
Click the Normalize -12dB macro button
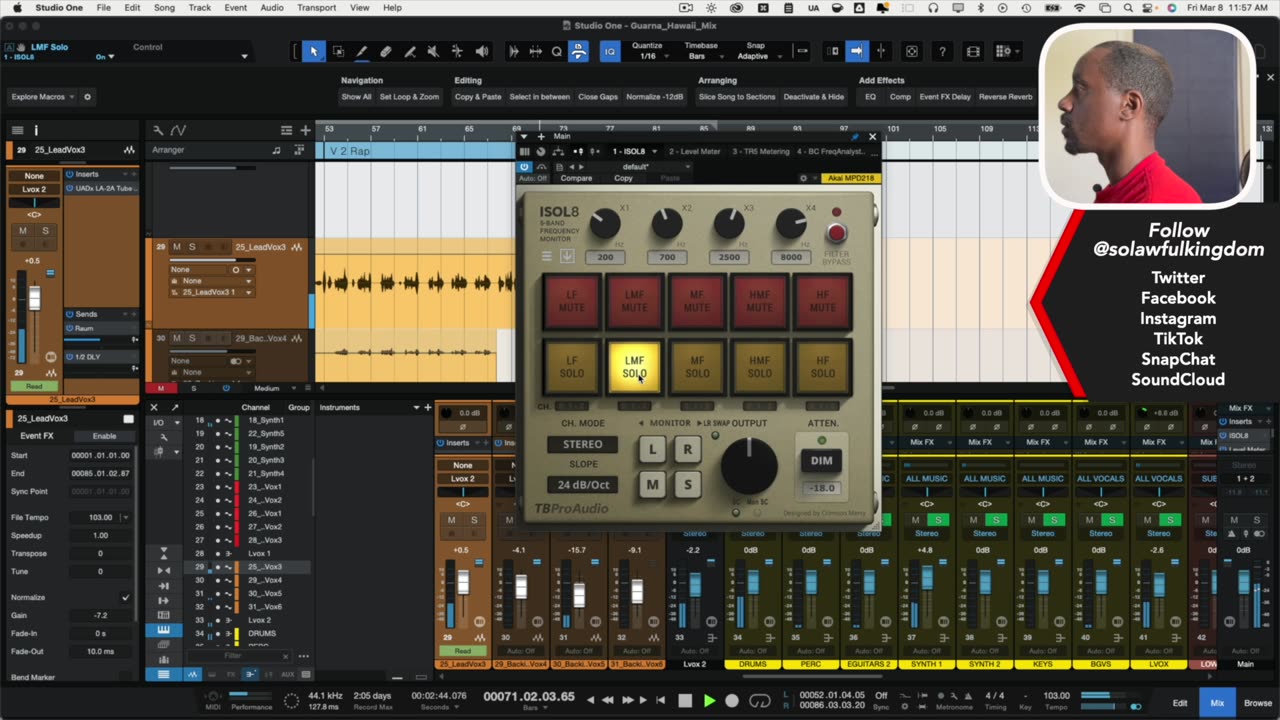[x=655, y=97]
